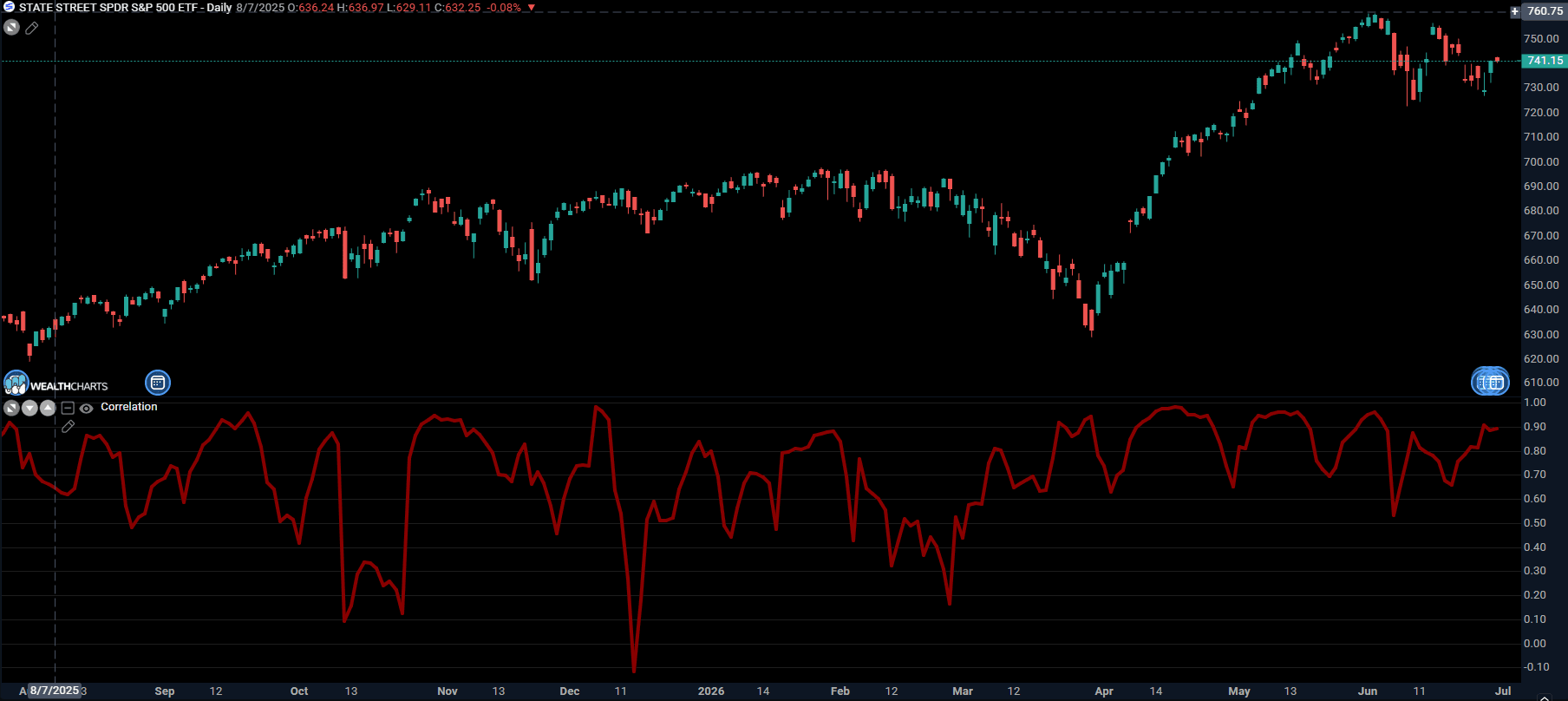
Task: Toggle Correlation indicator visibility
Action: pos(87,408)
